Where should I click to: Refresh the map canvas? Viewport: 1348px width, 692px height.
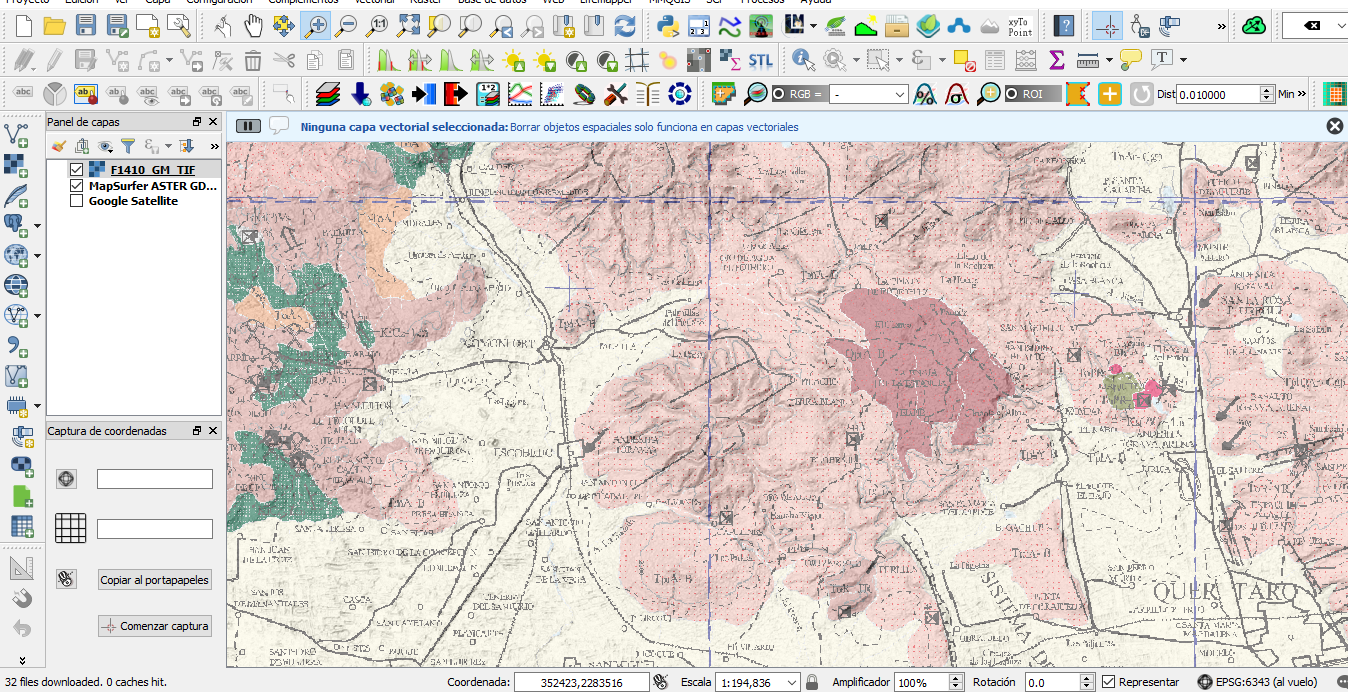tap(624, 26)
